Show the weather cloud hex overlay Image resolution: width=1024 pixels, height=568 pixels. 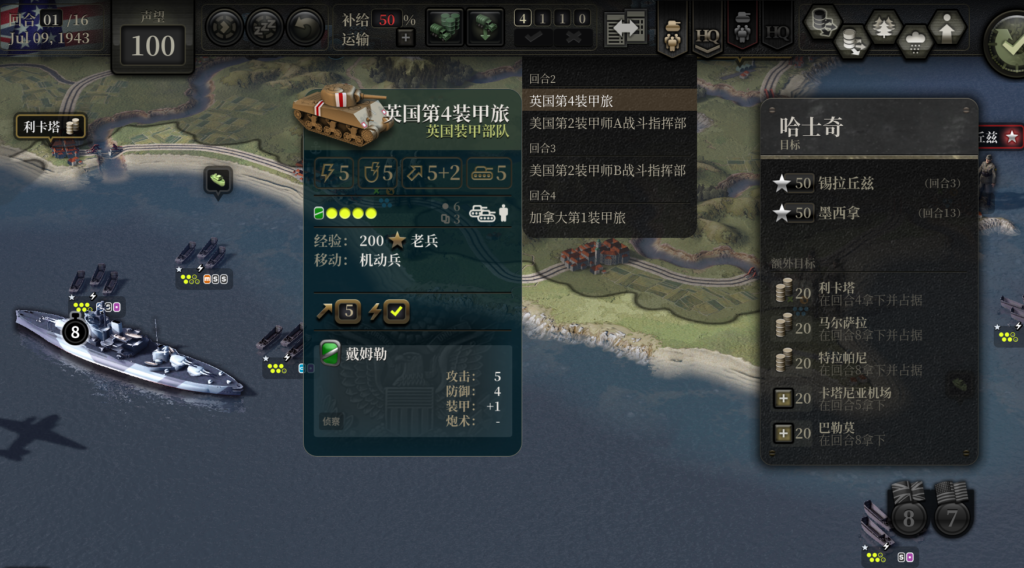[916, 43]
